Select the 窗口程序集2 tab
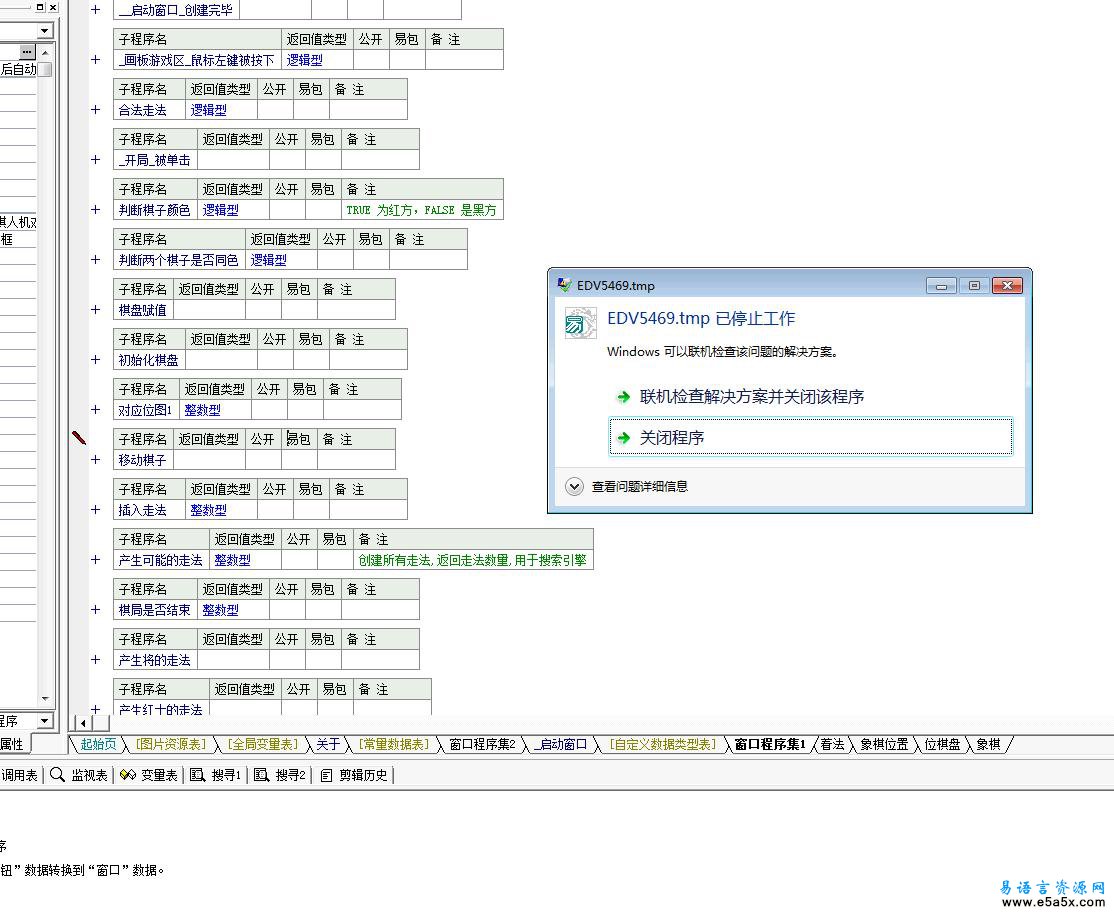This screenshot has width=1114, height=915. pos(482,744)
